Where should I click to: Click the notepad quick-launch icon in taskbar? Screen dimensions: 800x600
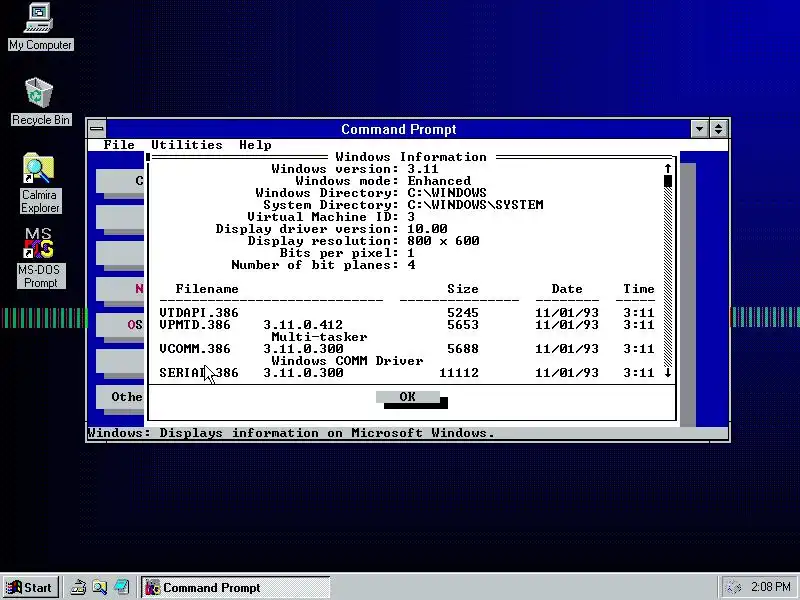[121, 587]
